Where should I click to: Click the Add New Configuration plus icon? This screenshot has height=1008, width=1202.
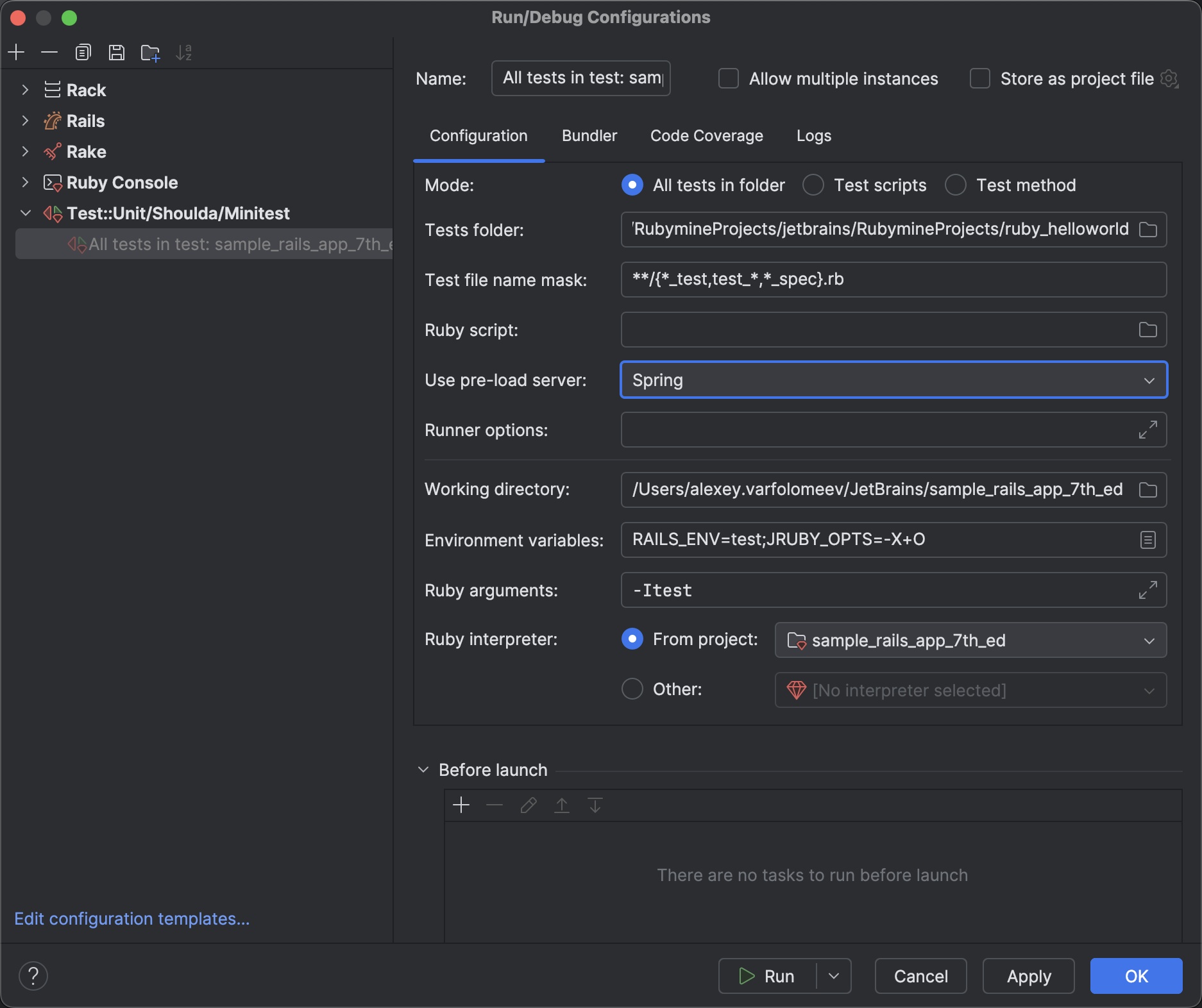pyautogui.click(x=17, y=53)
